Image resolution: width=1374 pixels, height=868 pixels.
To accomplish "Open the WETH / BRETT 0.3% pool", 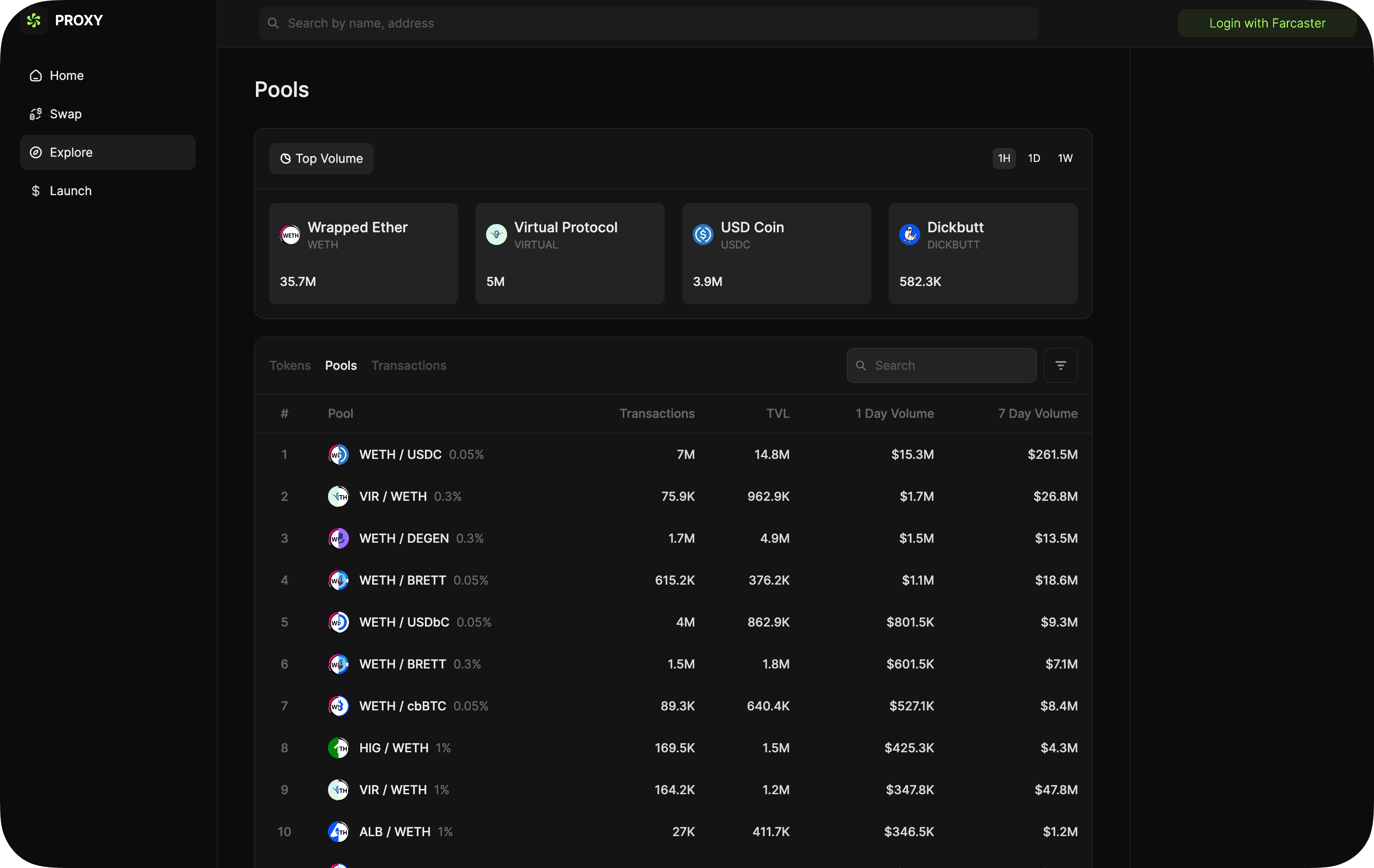I will pos(673,665).
